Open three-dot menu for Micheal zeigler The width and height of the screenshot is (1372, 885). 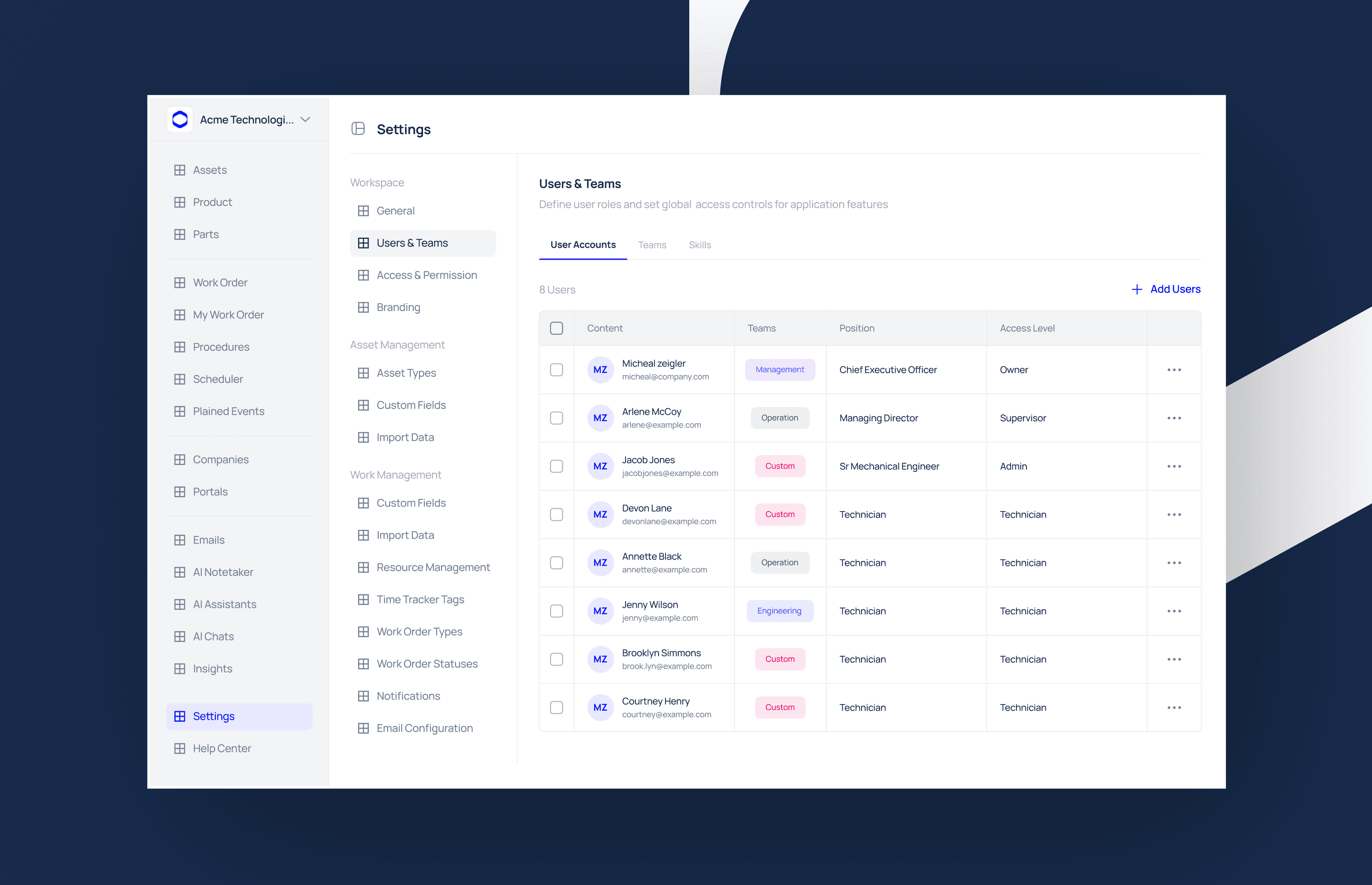click(x=1174, y=370)
